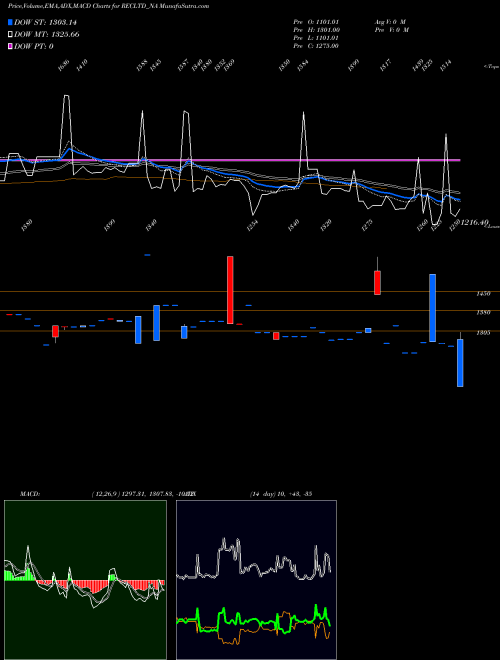Open the dark-blue ADX indicator panel
Image resolution: width=500 pixels, height=660 pixels.
pyautogui.click(x=256, y=580)
